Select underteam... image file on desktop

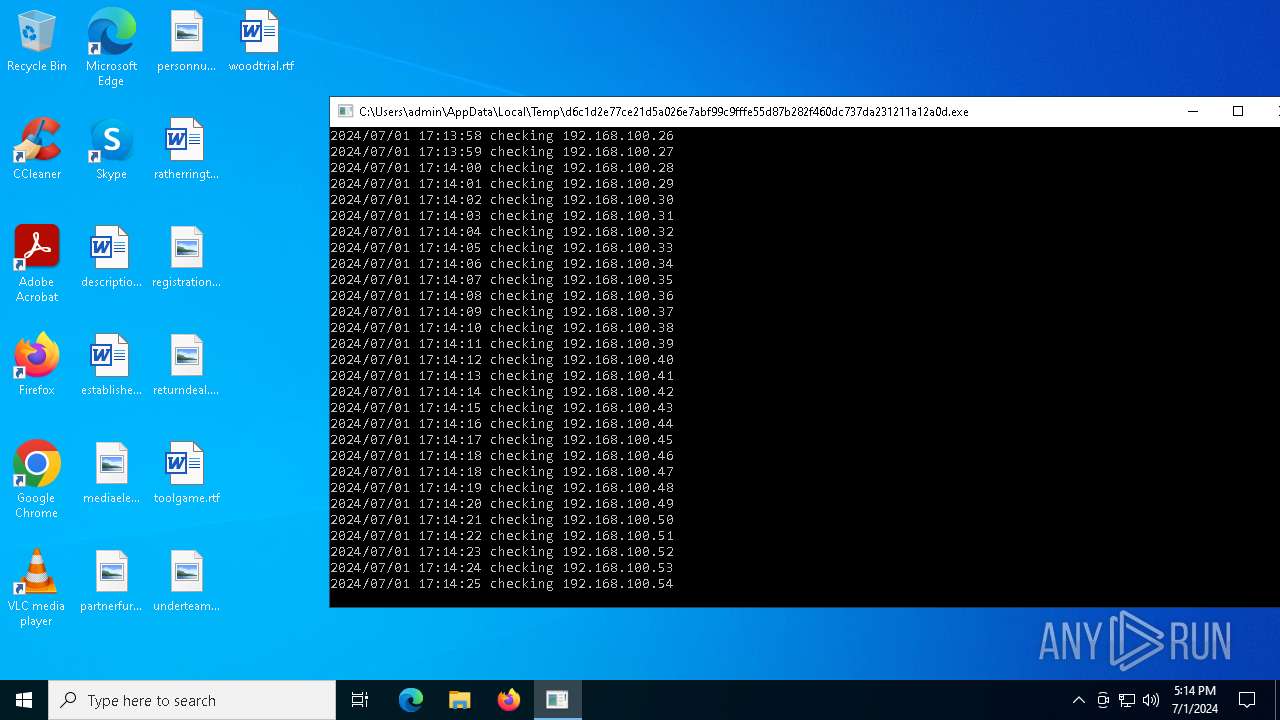click(x=186, y=582)
